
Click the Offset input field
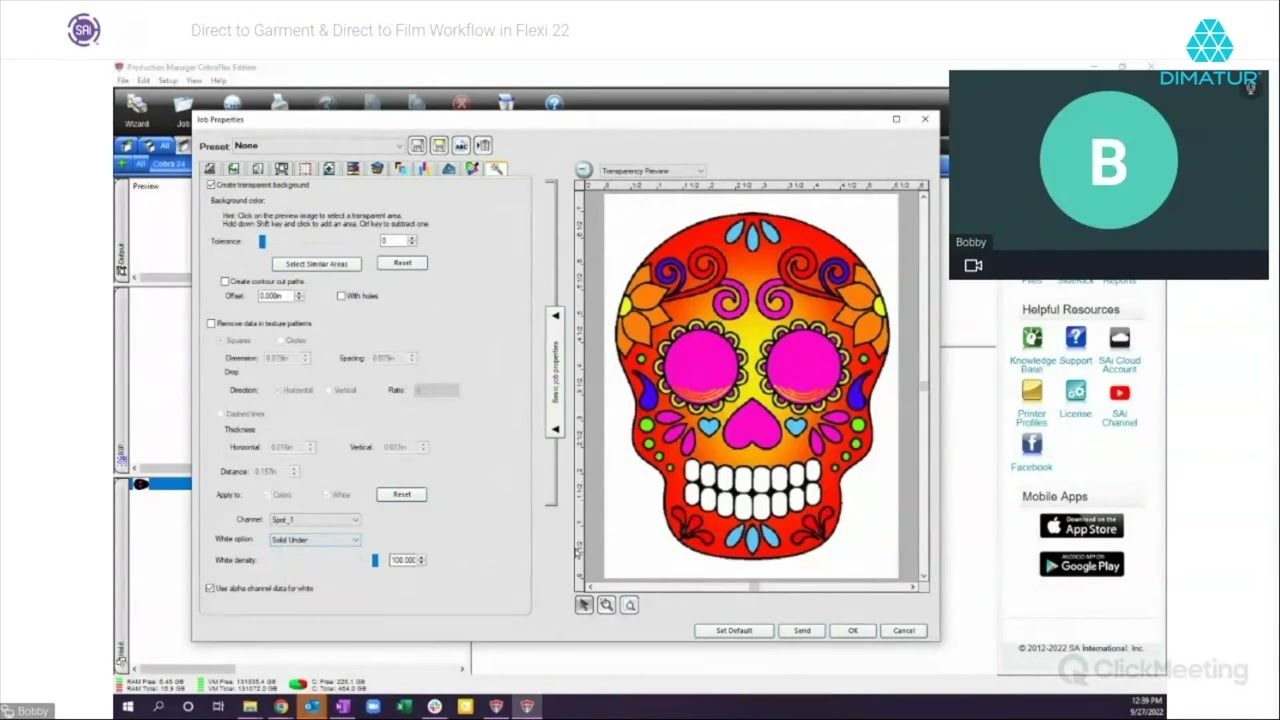(276, 296)
